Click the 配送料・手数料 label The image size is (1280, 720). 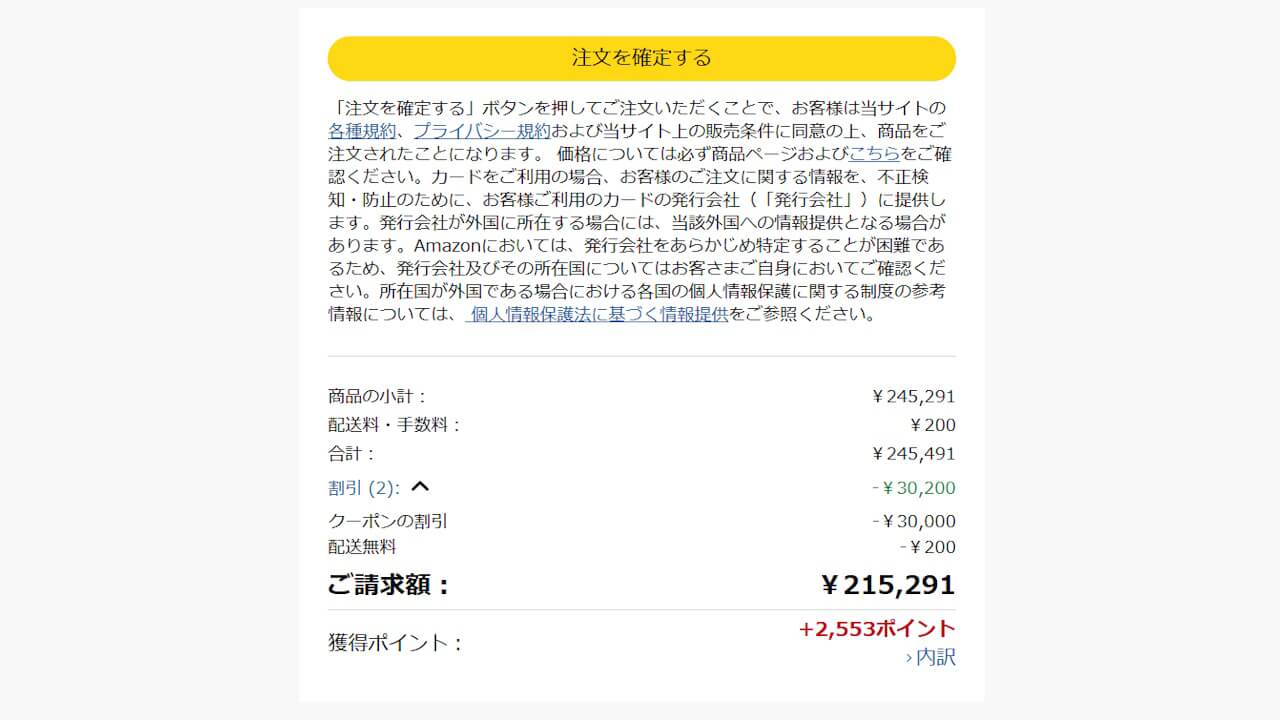point(395,425)
